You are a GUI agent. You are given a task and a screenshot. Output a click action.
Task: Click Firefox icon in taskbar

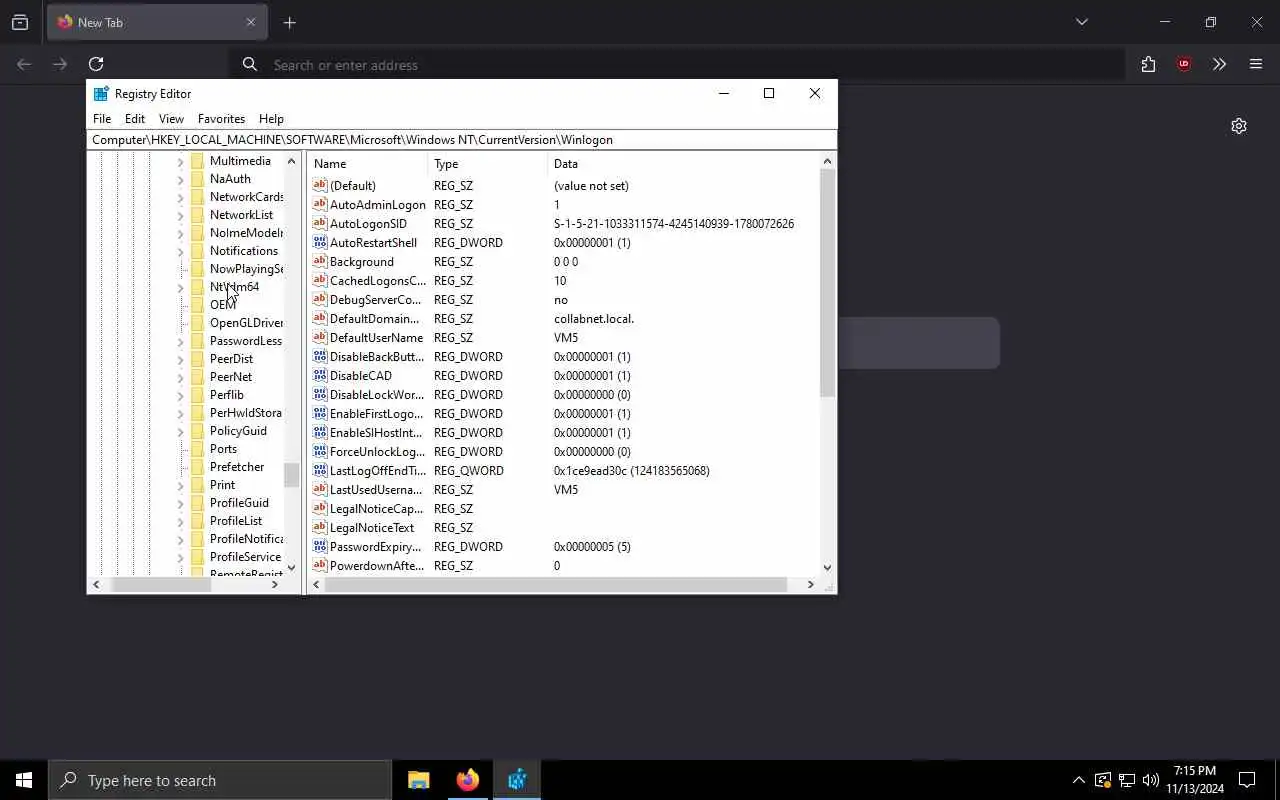coord(467,780)
